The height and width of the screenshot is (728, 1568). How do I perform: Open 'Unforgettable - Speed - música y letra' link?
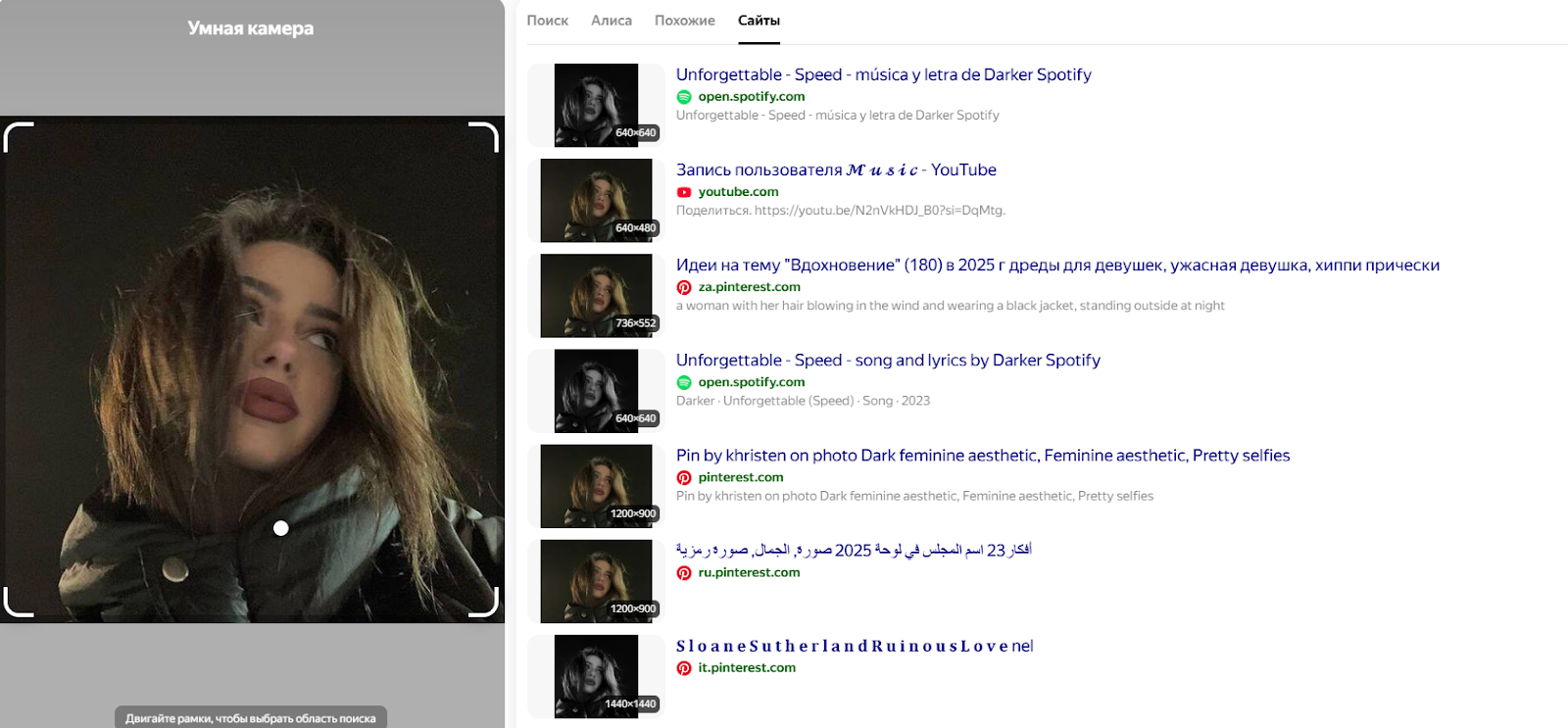pos(883,74)
